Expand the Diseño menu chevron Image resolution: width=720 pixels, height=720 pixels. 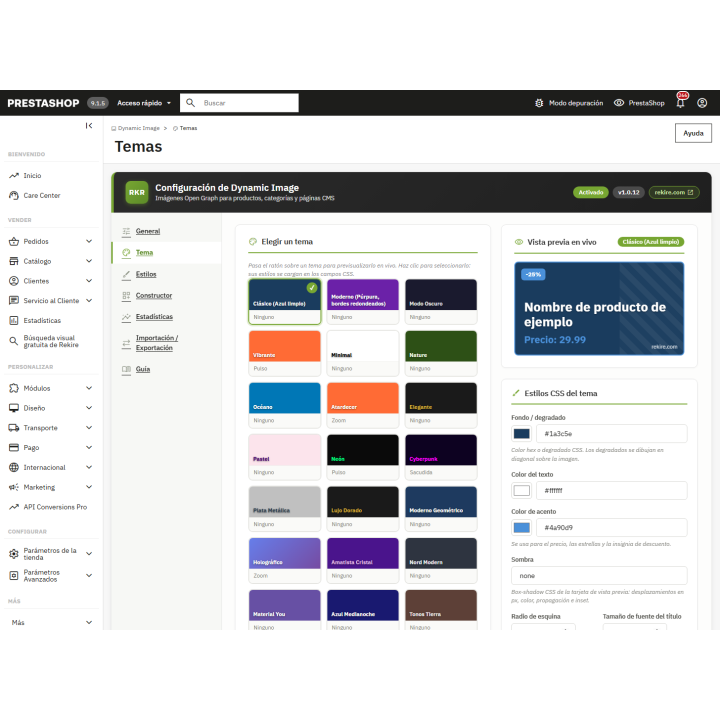coord(89,408)
